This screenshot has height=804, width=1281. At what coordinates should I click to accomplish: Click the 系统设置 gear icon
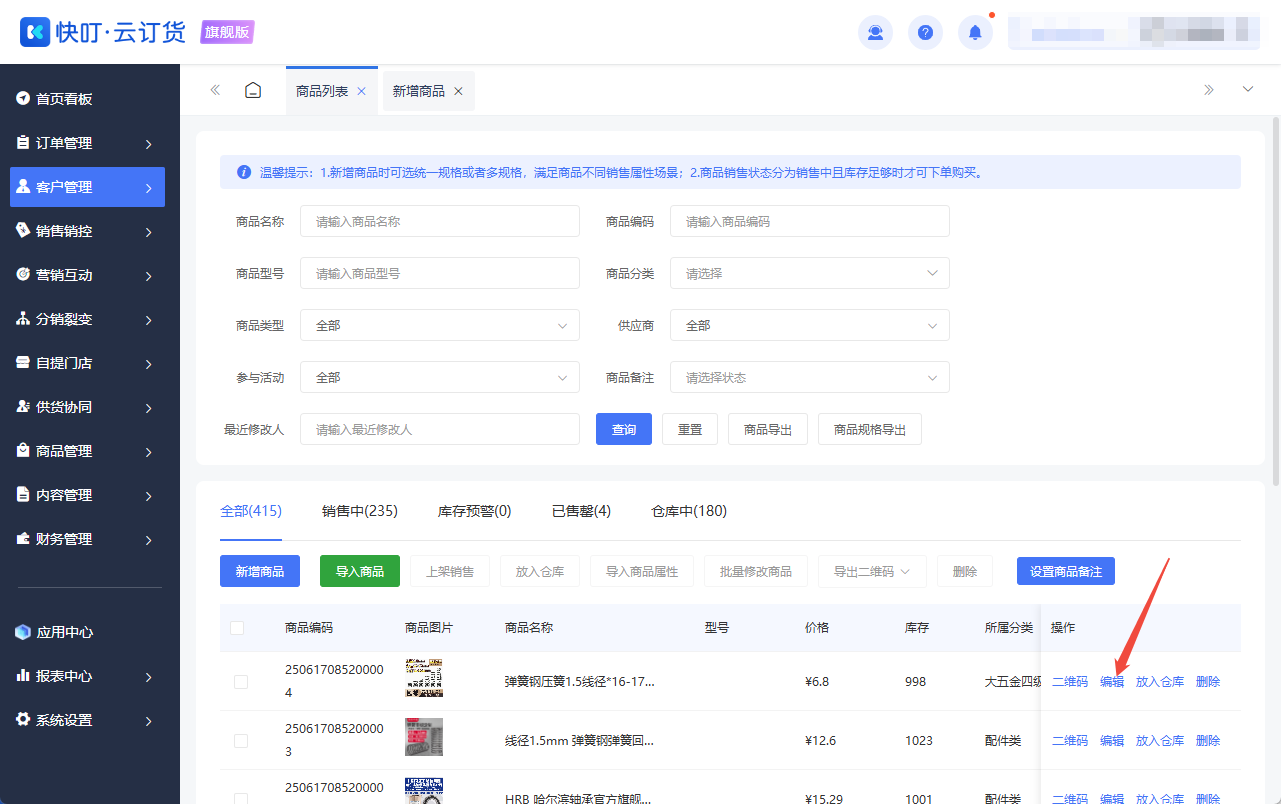coord(23,720)
